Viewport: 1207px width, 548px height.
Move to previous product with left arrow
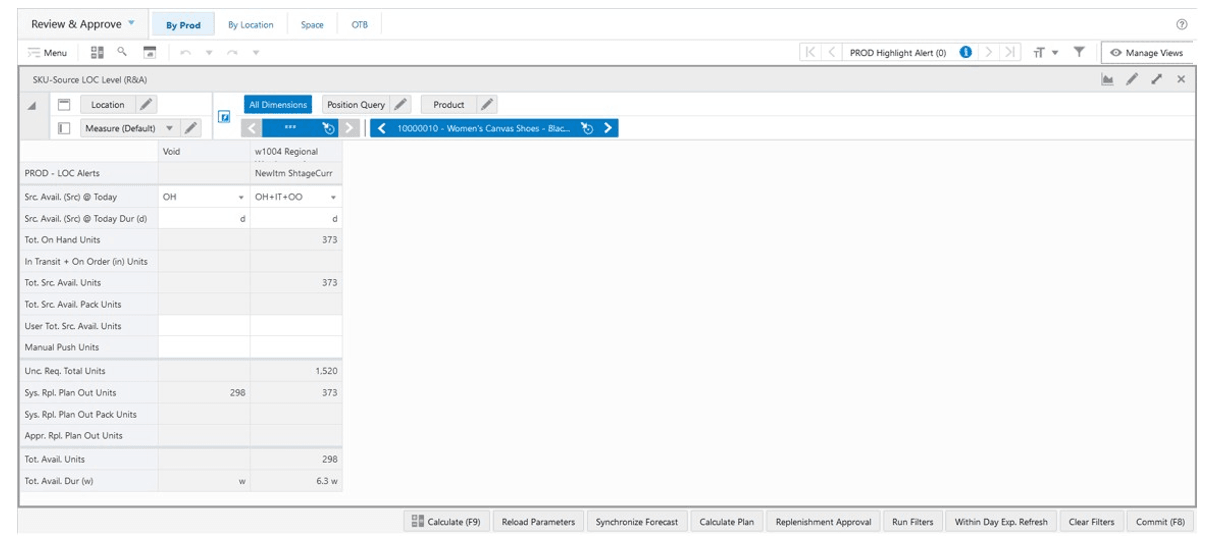pos(382,128)
